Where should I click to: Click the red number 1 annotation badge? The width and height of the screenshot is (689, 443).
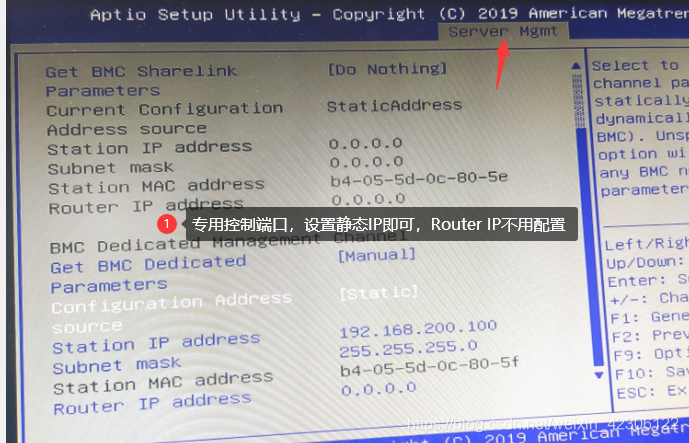(167, 224)
